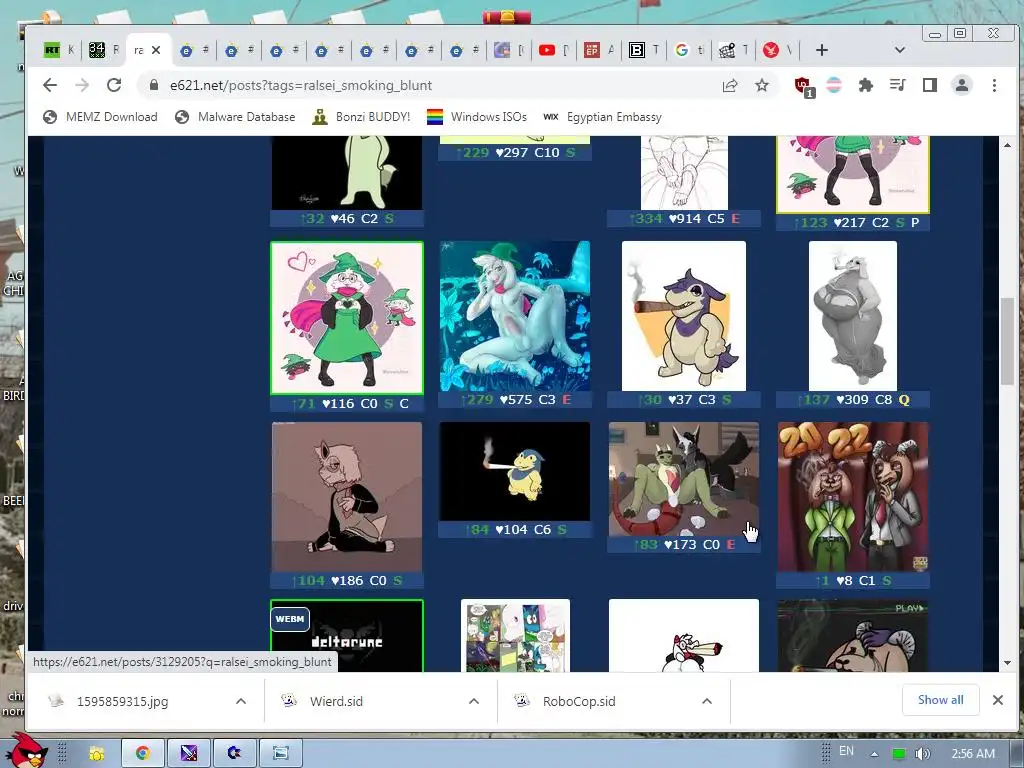The image size is (1024, 768).
Task: Reload the current page
Action: pyautogui.click(x=114, y=86)
